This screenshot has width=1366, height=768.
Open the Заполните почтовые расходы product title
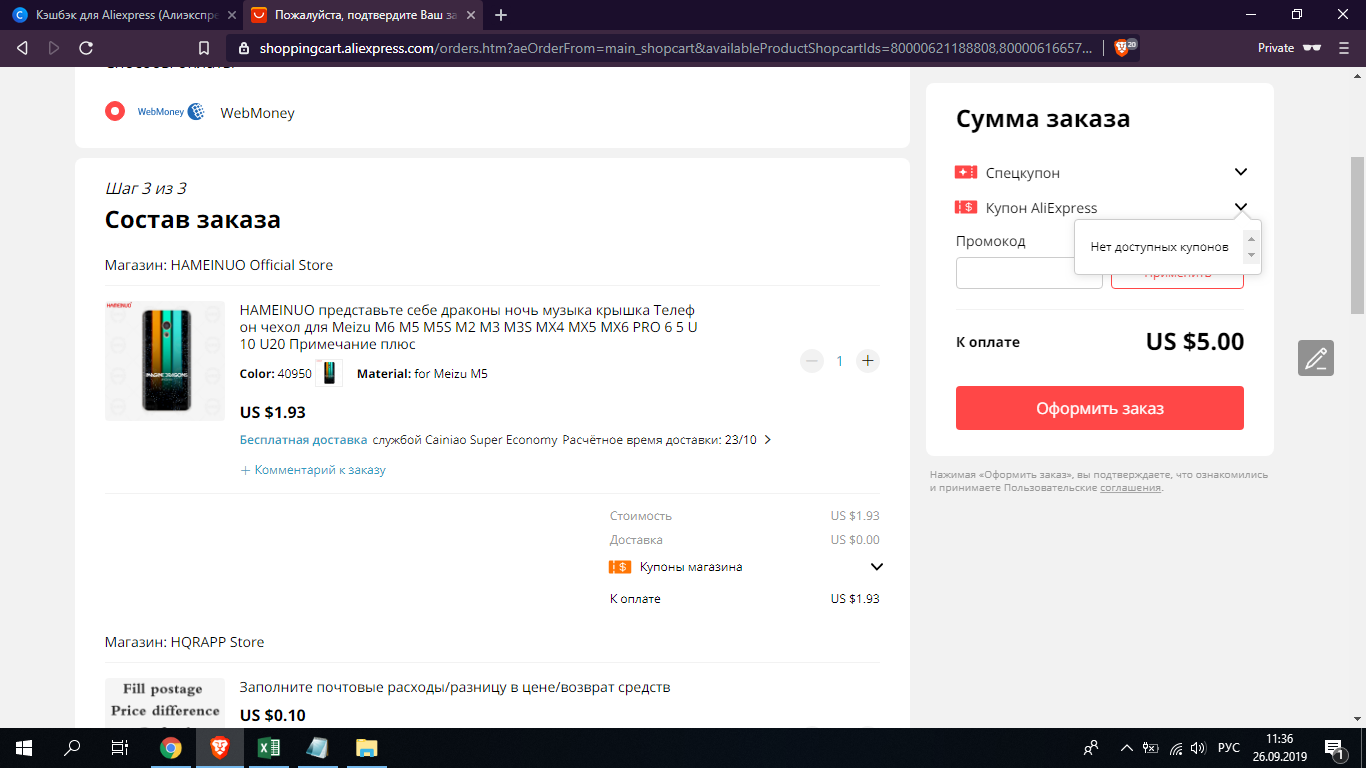(x=455, y=687)
